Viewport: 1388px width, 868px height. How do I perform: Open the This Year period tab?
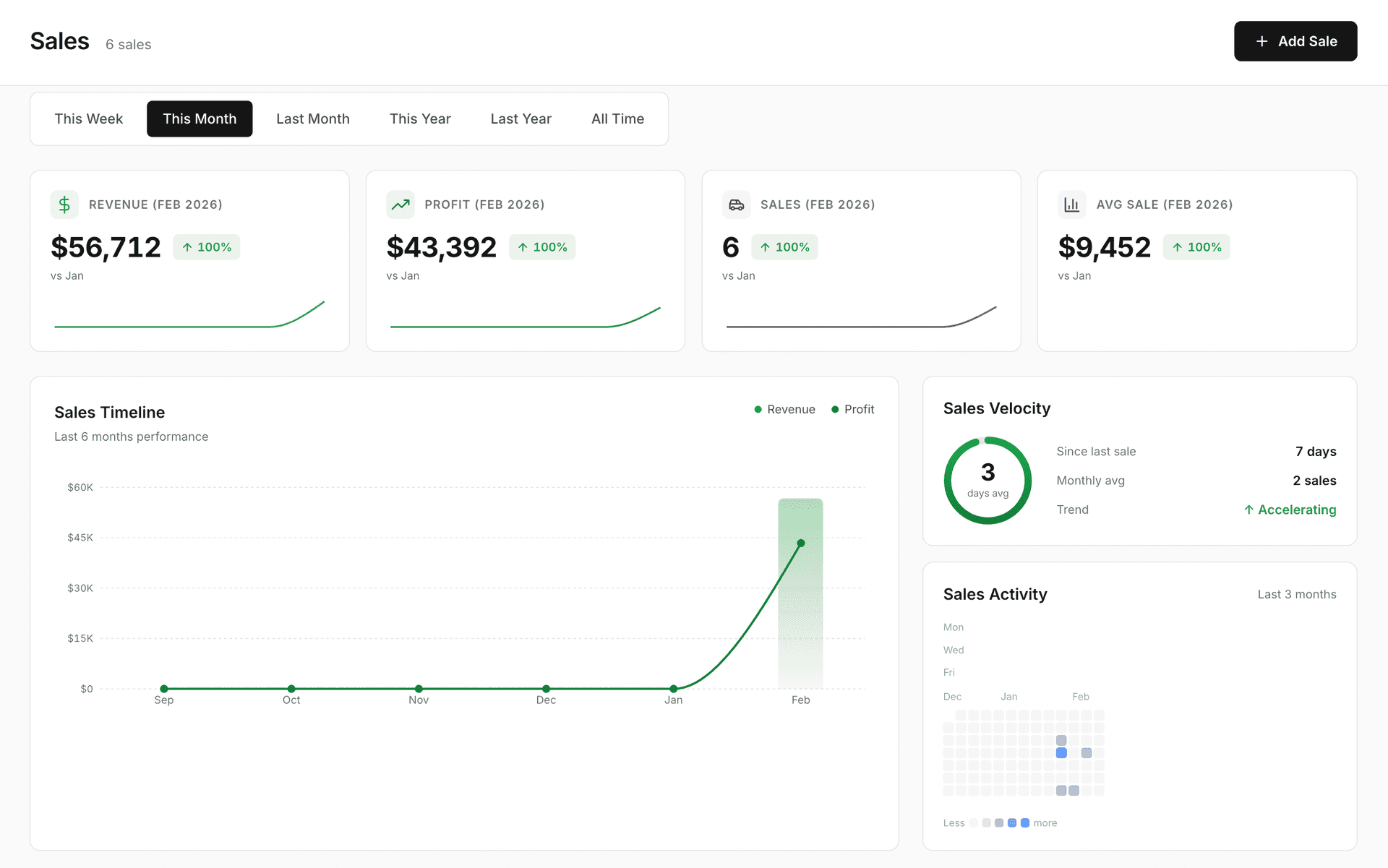coord(419,119)
